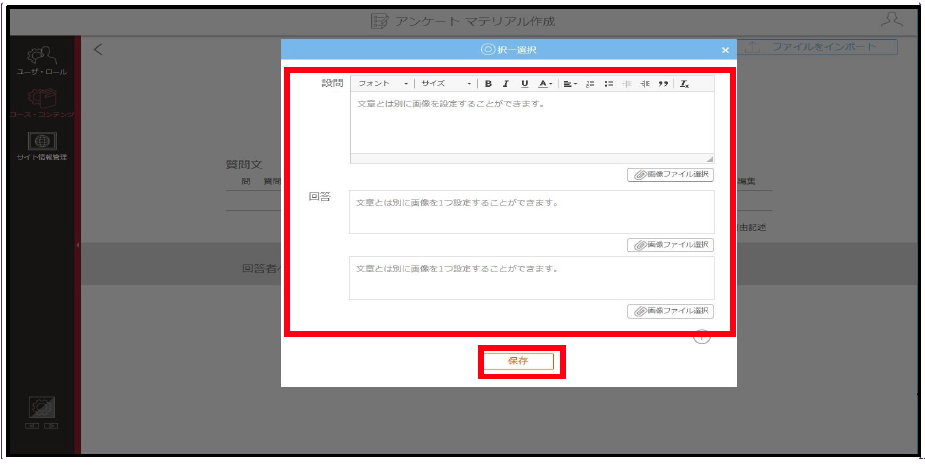Open サイト情報管理 in the sidebar
This screenshot has height=466, width=925.
click(42, 147)
